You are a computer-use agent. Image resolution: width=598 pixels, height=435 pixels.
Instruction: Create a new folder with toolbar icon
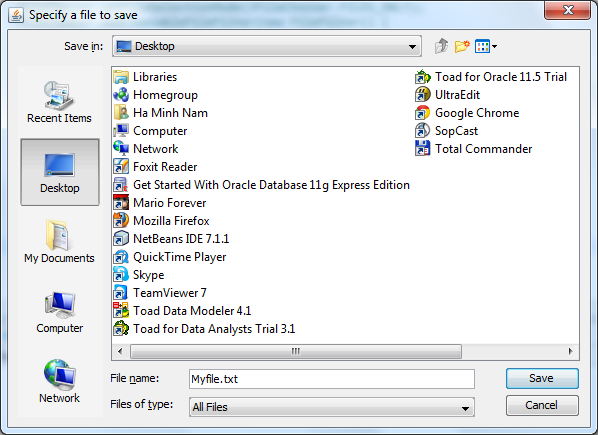(x=462, y=46)
